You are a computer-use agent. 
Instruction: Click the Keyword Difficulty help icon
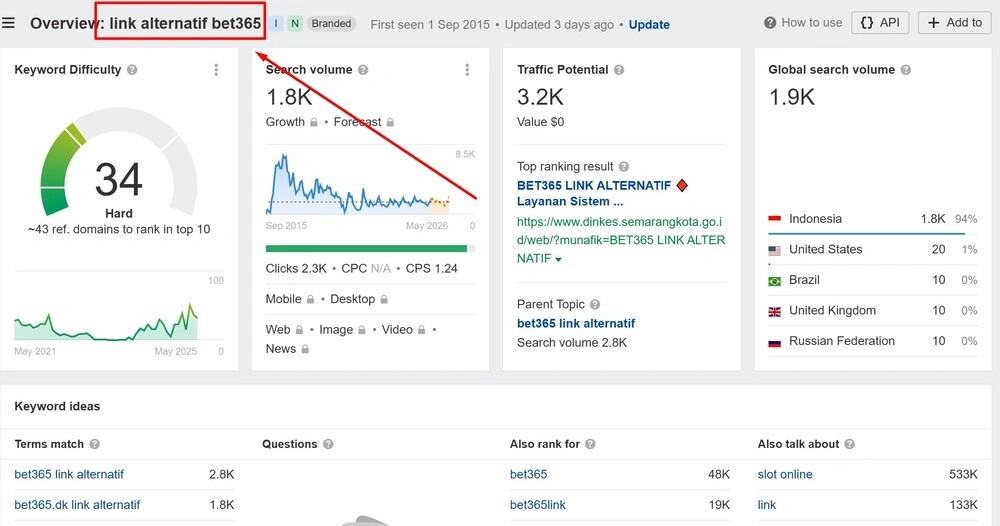132,69
